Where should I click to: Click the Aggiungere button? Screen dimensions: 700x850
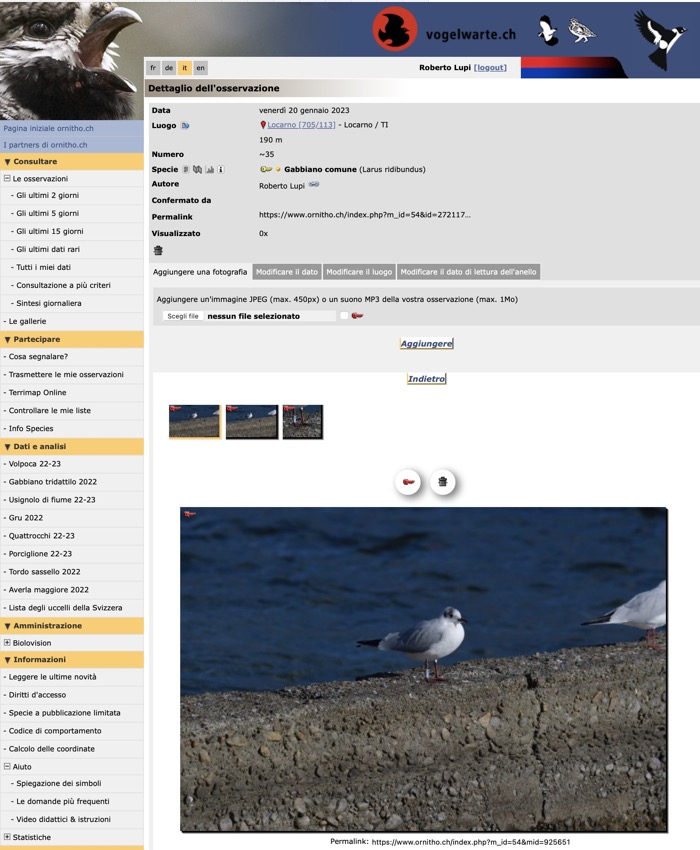click(x=426, y=343)
